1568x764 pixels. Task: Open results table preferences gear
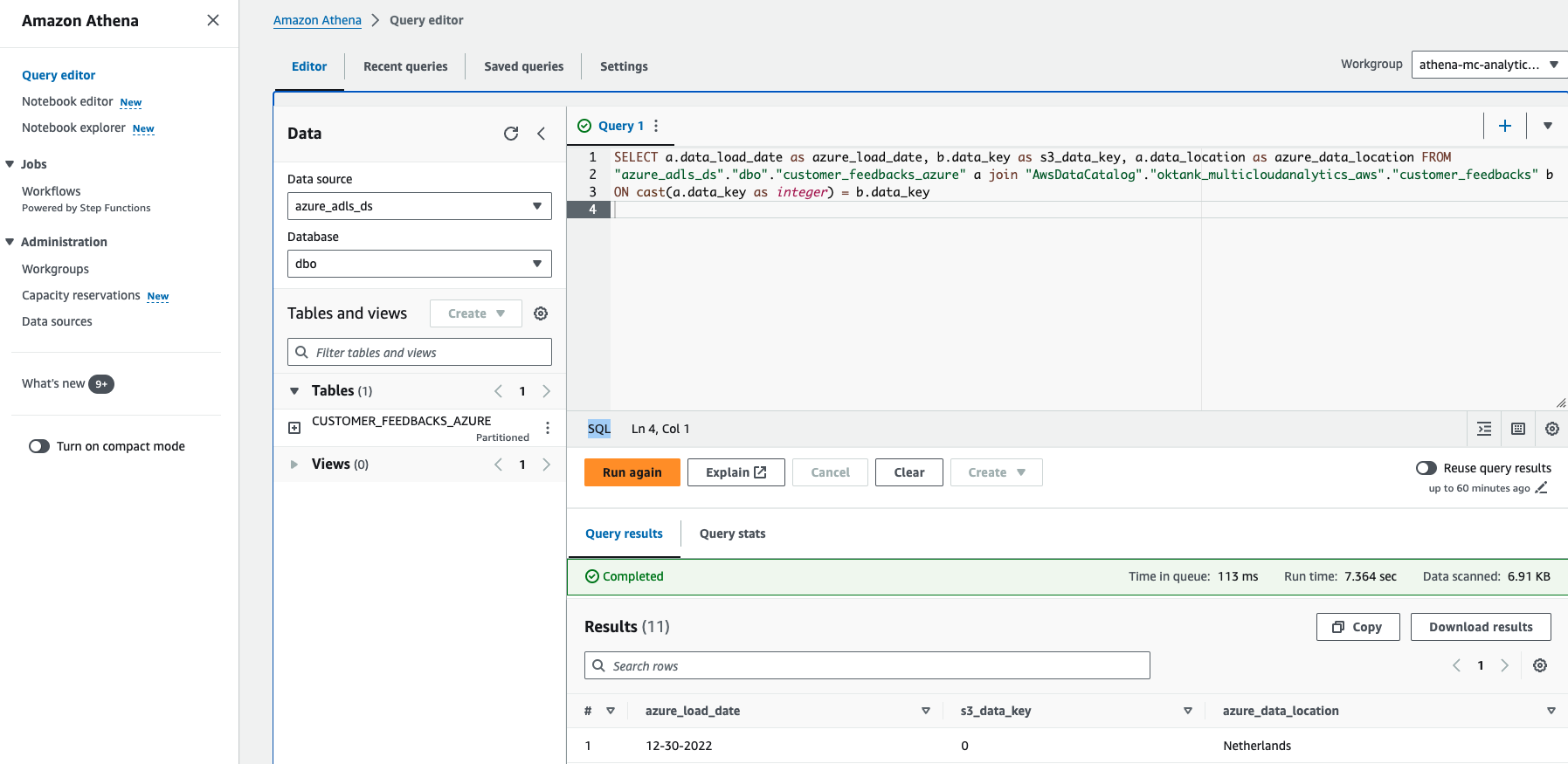coord(1540,665)
